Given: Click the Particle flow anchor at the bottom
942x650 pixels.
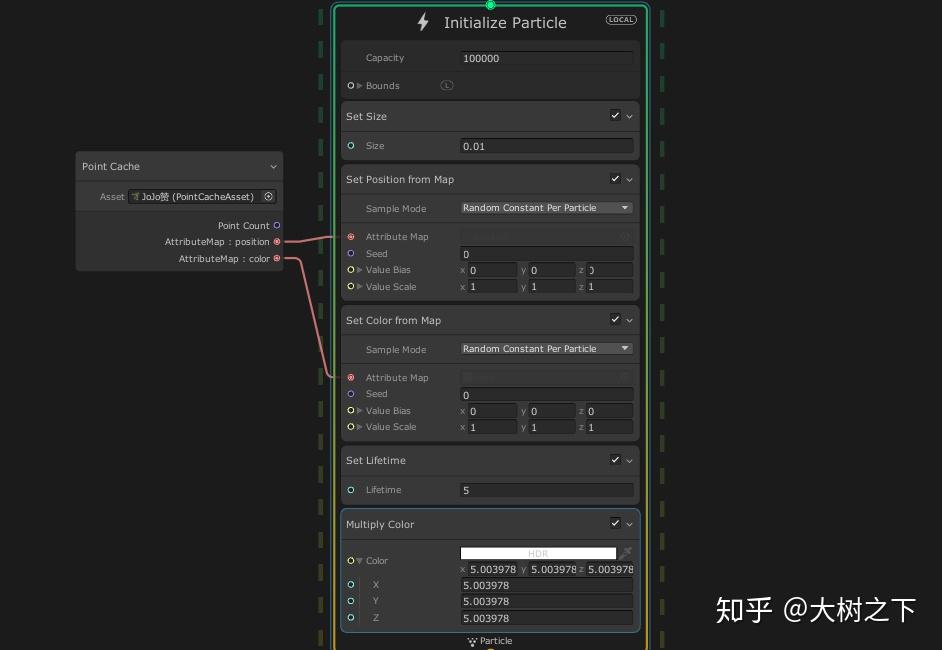Looking at the screenshot, I should (x=490, y=641).
